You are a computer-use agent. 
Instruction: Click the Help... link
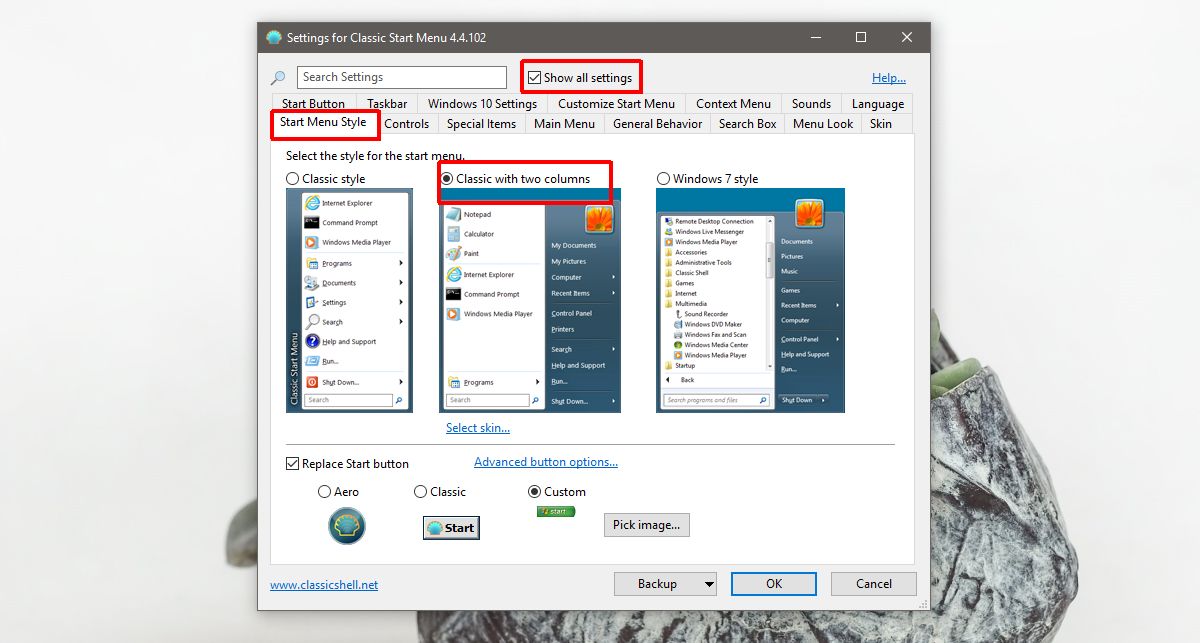pos(889,78)
